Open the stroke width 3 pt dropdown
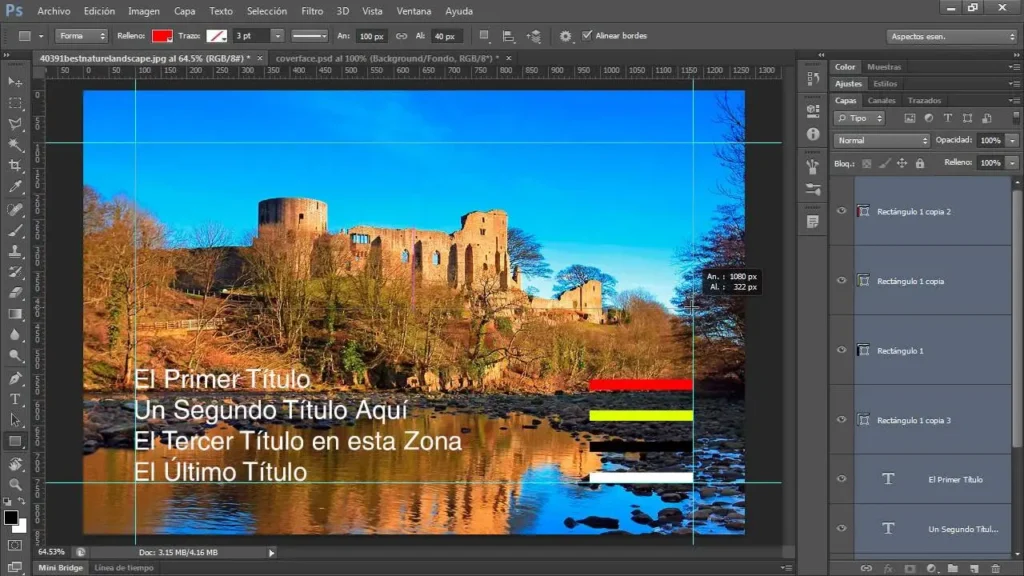The image size is (1024, 576). (x=277, y=36)
